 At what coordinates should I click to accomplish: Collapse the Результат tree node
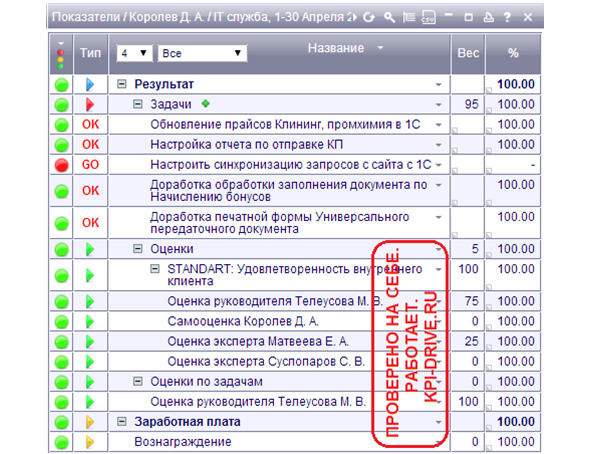[121, 84]
